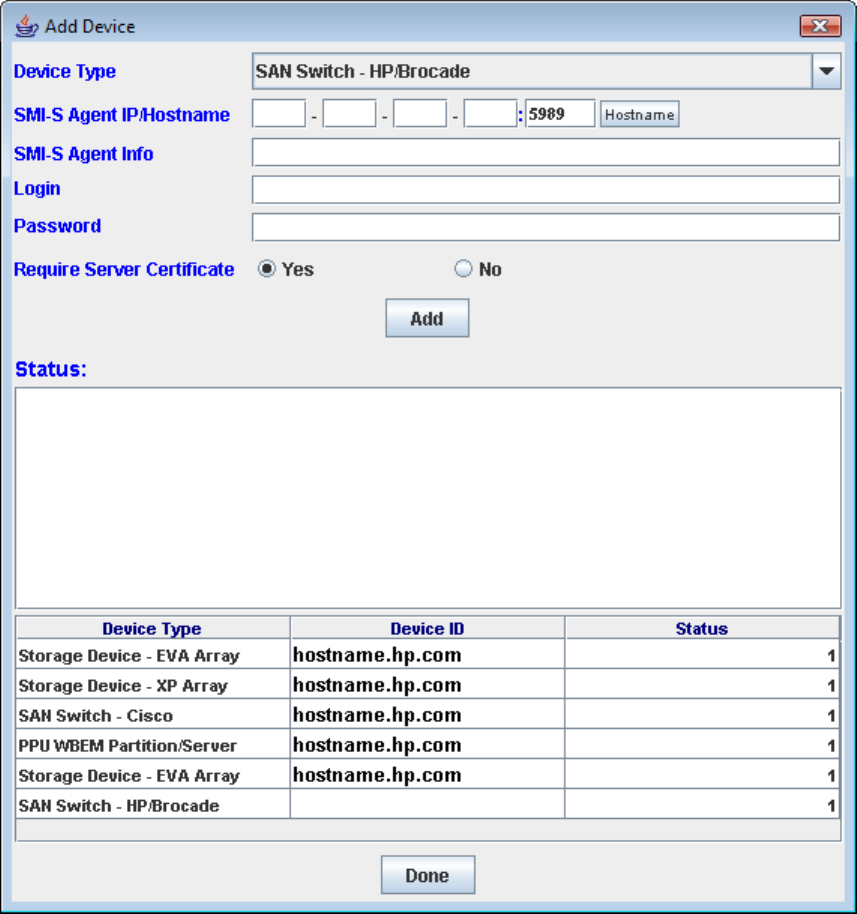This screenshot has width=857, height=914.
Task: Click the Device Type label
Action: tap(65, 72)
